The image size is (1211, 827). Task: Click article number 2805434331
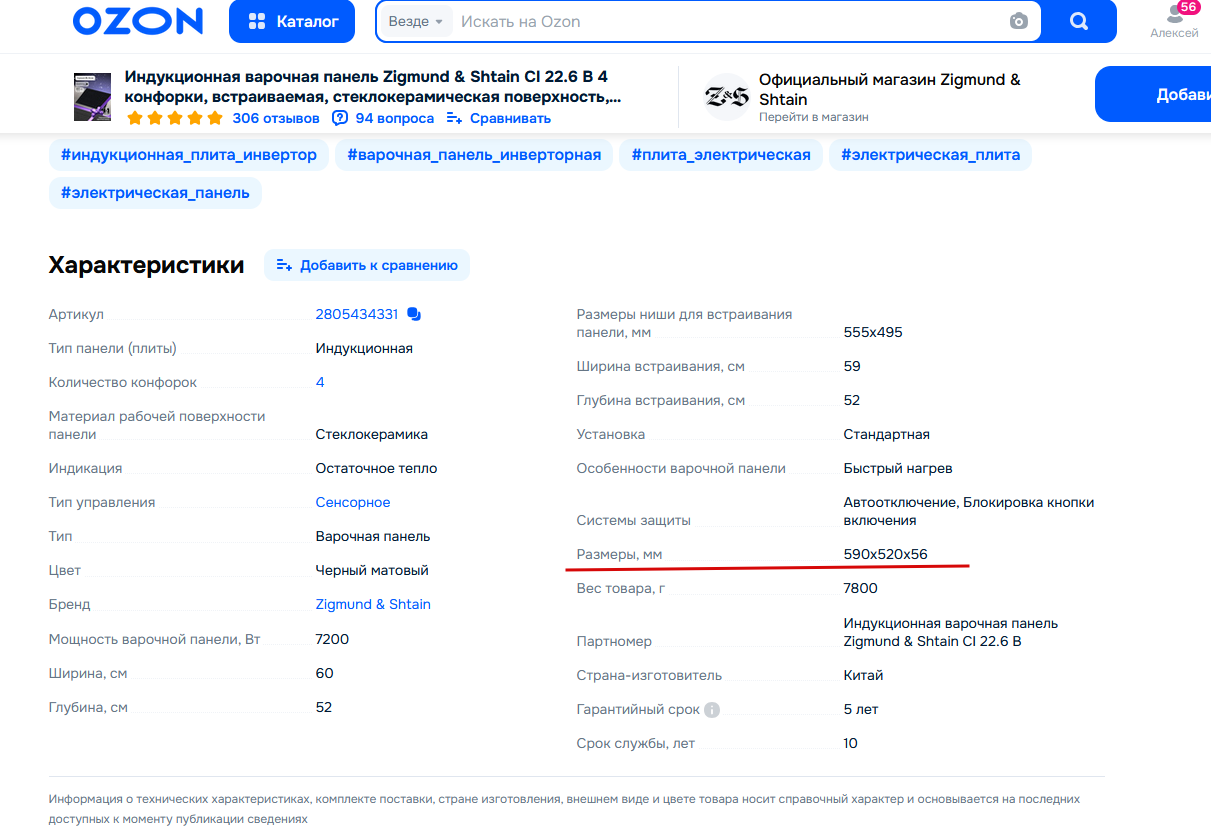[x=357, y=314]
